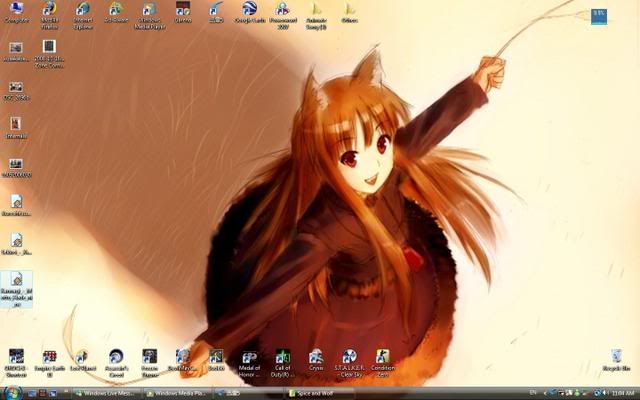
Task: Launch the Windows Media Player desktop shortcut
Action: [149, 10]
